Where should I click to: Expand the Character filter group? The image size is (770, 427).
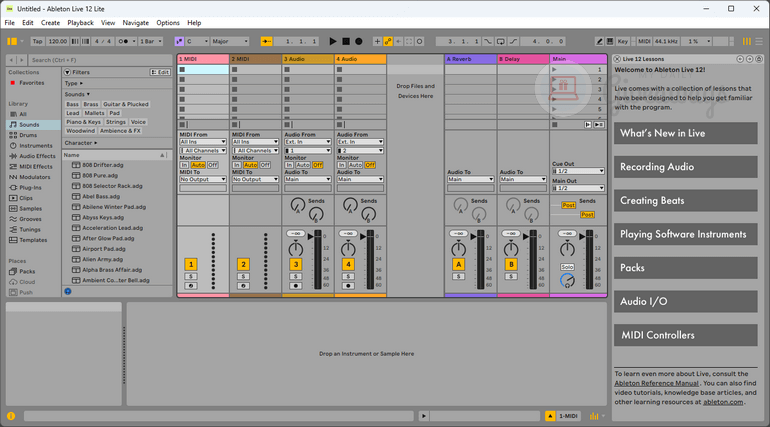point(81,143)
